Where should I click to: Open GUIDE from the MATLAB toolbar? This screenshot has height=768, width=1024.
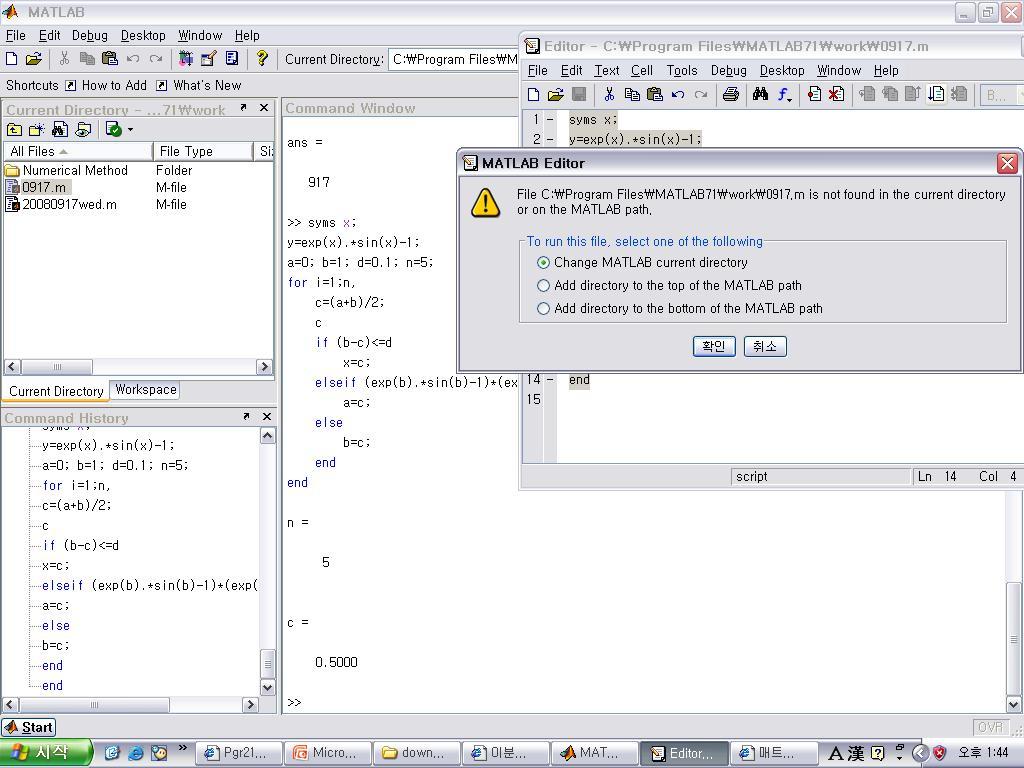[209, 59]
